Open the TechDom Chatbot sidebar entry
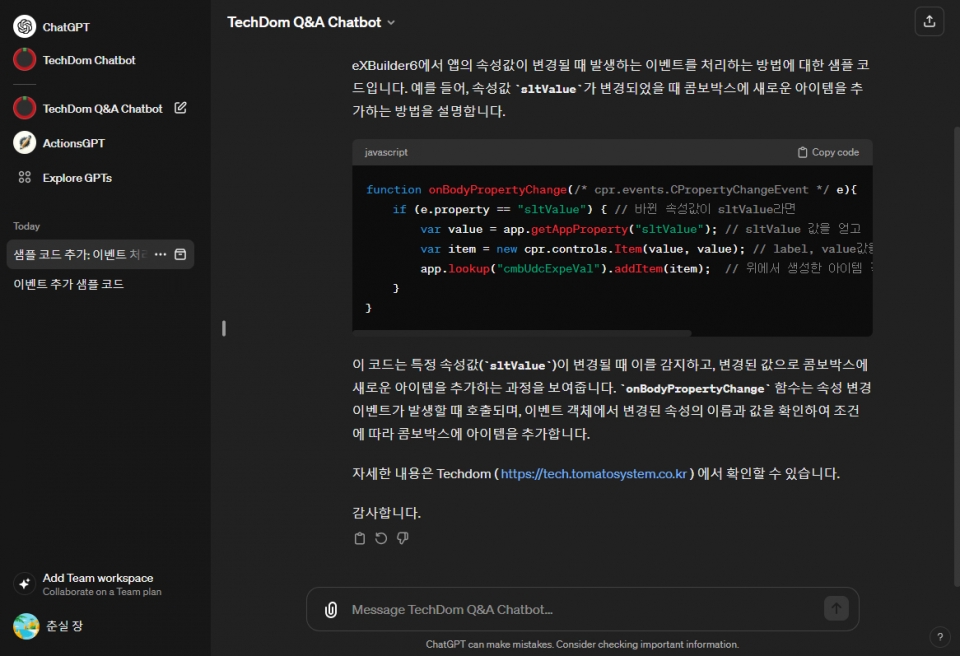Viewport: 960px width, 656px height. pos(88,60)
